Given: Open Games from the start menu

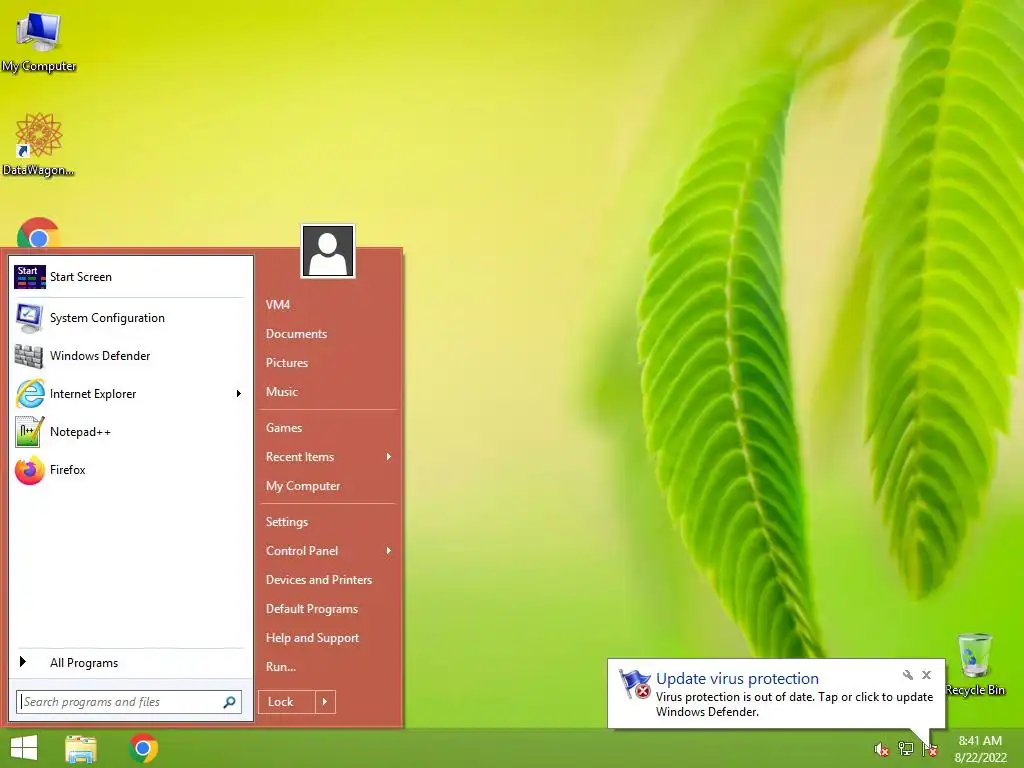Looking at the screenshot, I should pos(284,428).
